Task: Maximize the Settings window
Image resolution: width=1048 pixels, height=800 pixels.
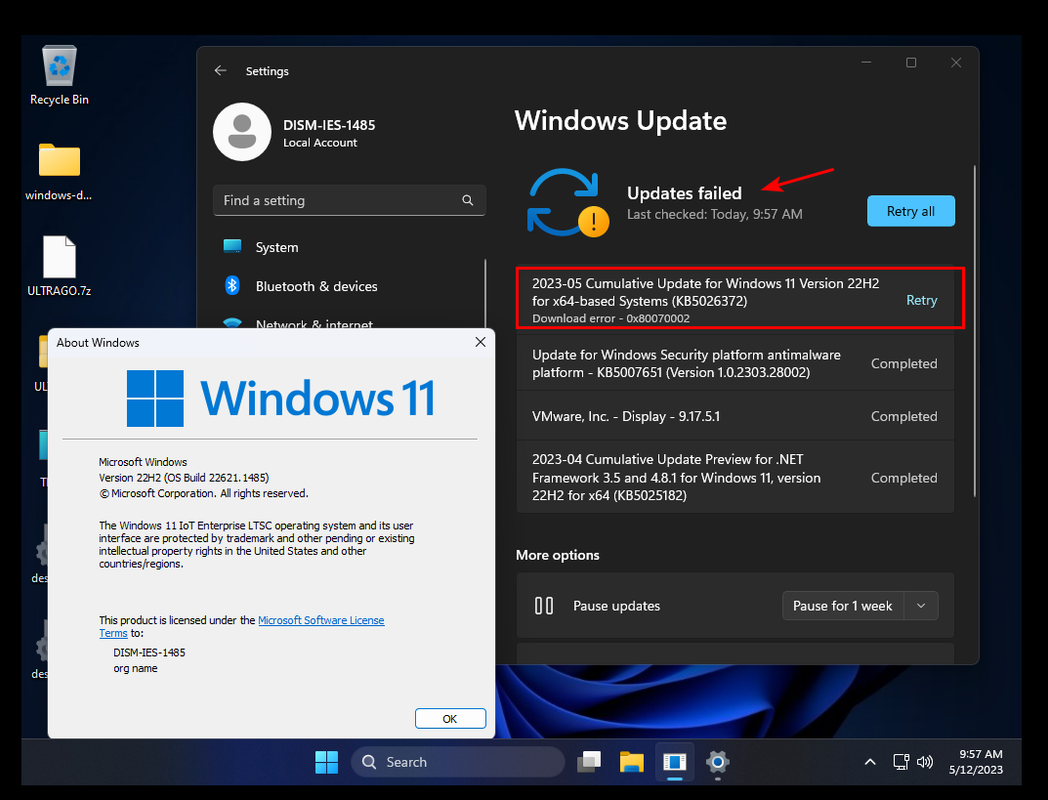Action: (x=911, y=63)
